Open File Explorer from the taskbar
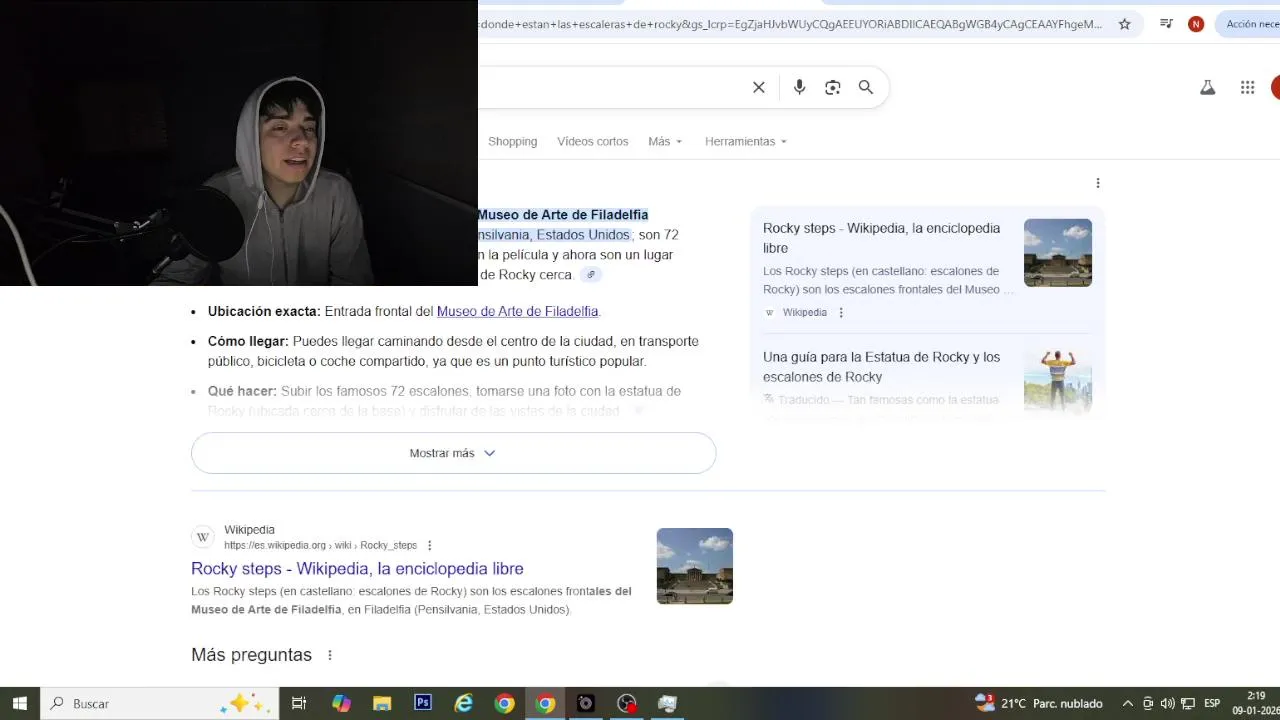Screen dimensions: 1280x720 coord(382,704)
